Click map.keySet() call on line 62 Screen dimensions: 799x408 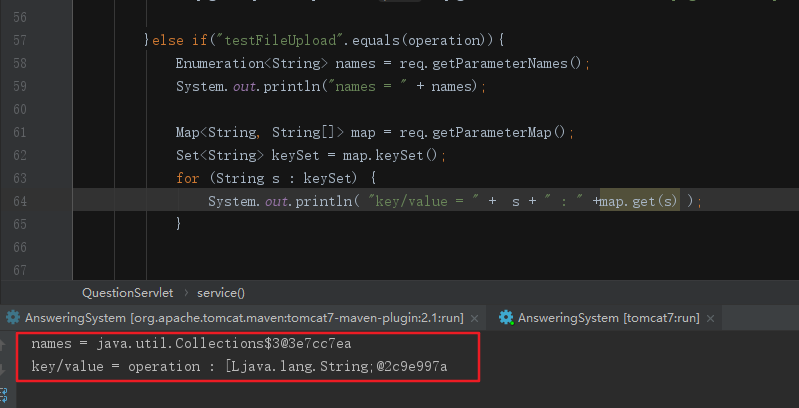click(x=390, y=155)
